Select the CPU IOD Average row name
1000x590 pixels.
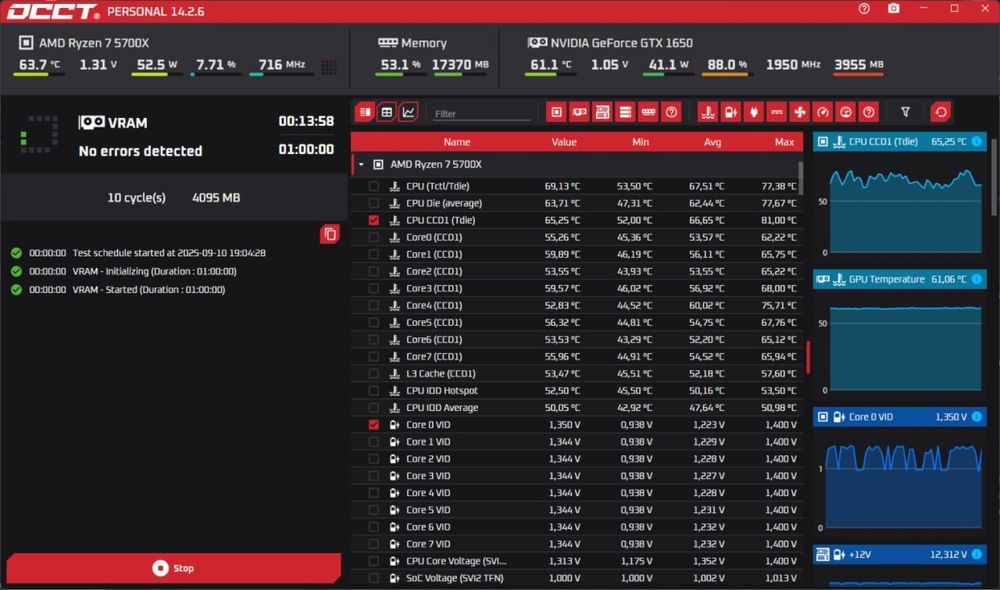(x=442, y=408)
